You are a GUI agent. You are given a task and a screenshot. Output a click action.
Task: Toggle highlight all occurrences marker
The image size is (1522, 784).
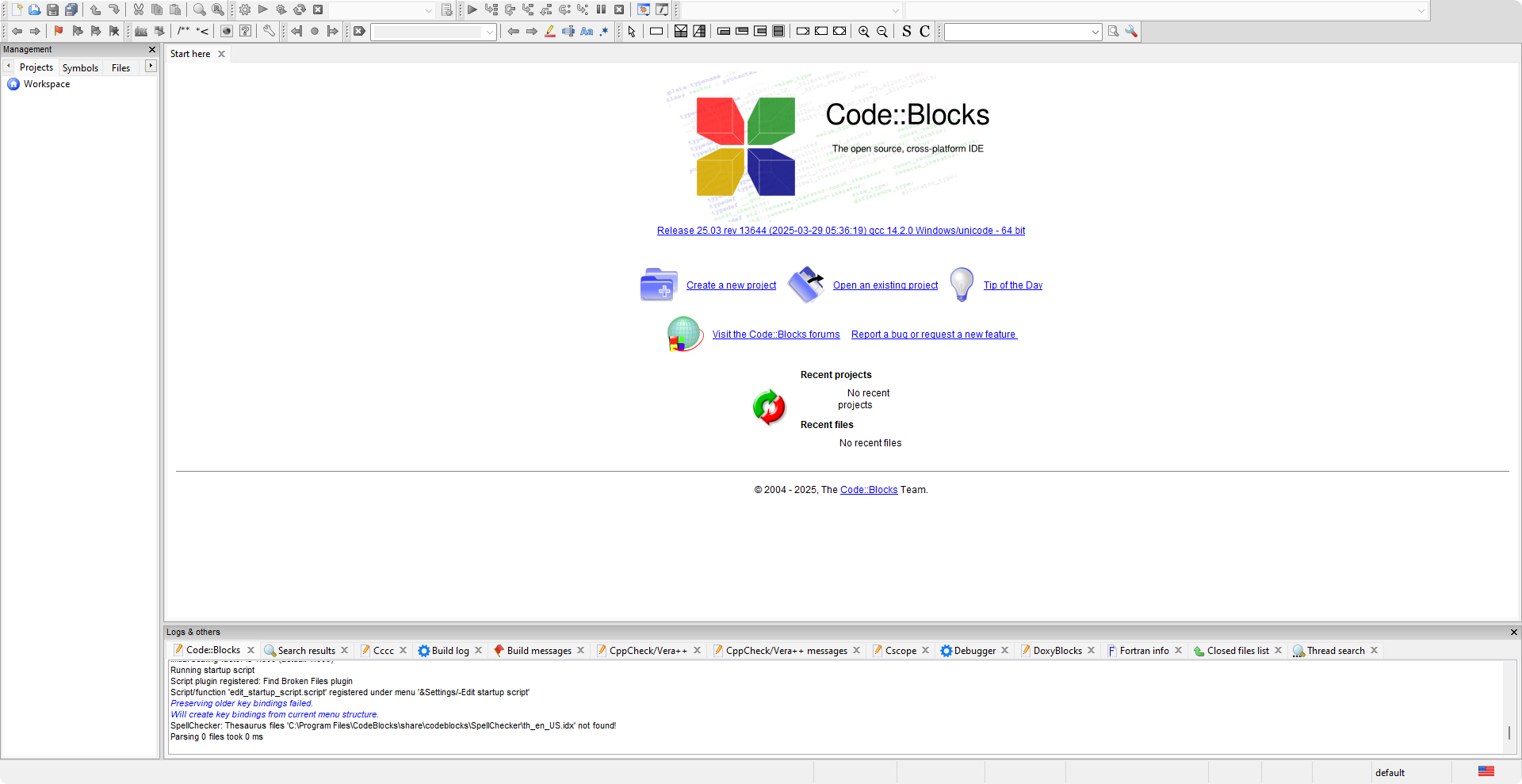[x=550, y=31]
